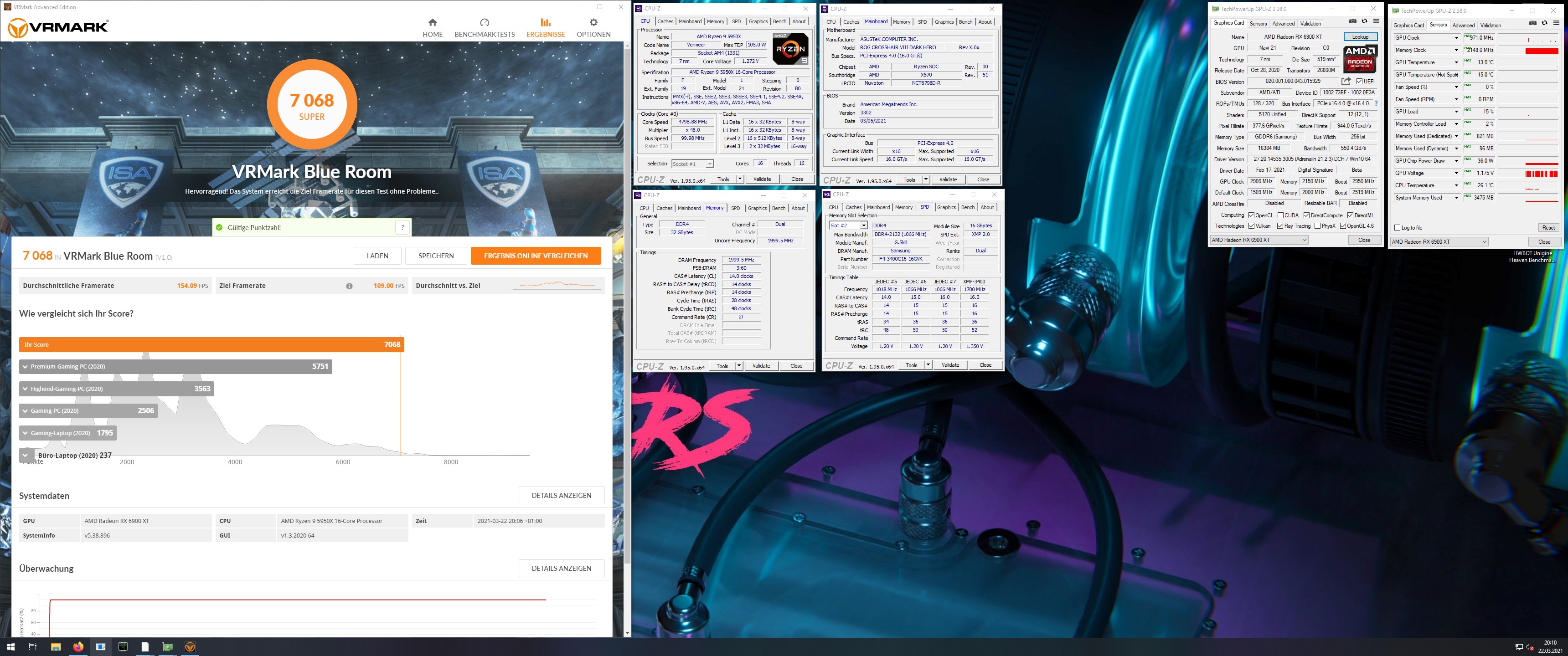Click the VRMark logo
The image size is (1568, 656).
click(x=58, y=27)
